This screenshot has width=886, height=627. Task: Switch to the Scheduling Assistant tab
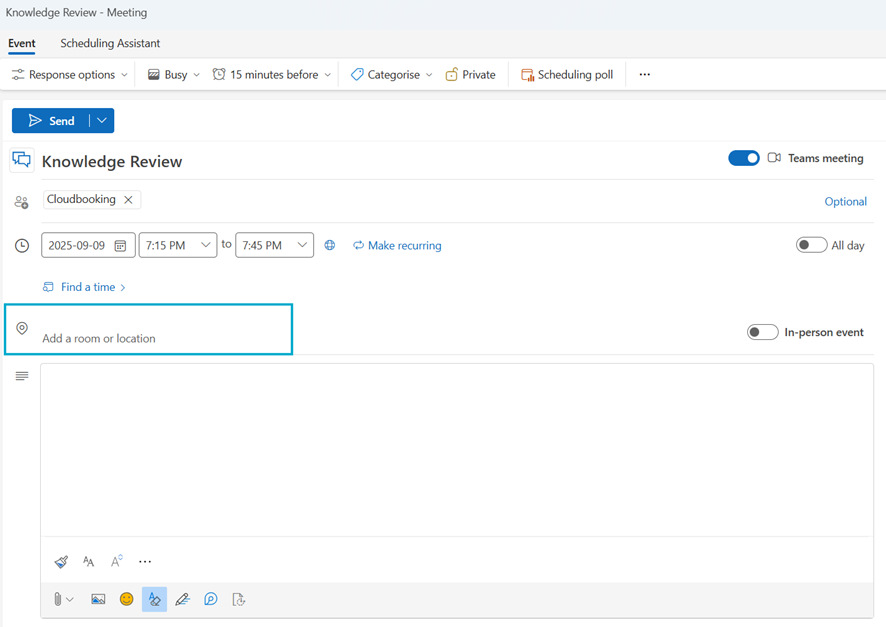tap(110, 44)
